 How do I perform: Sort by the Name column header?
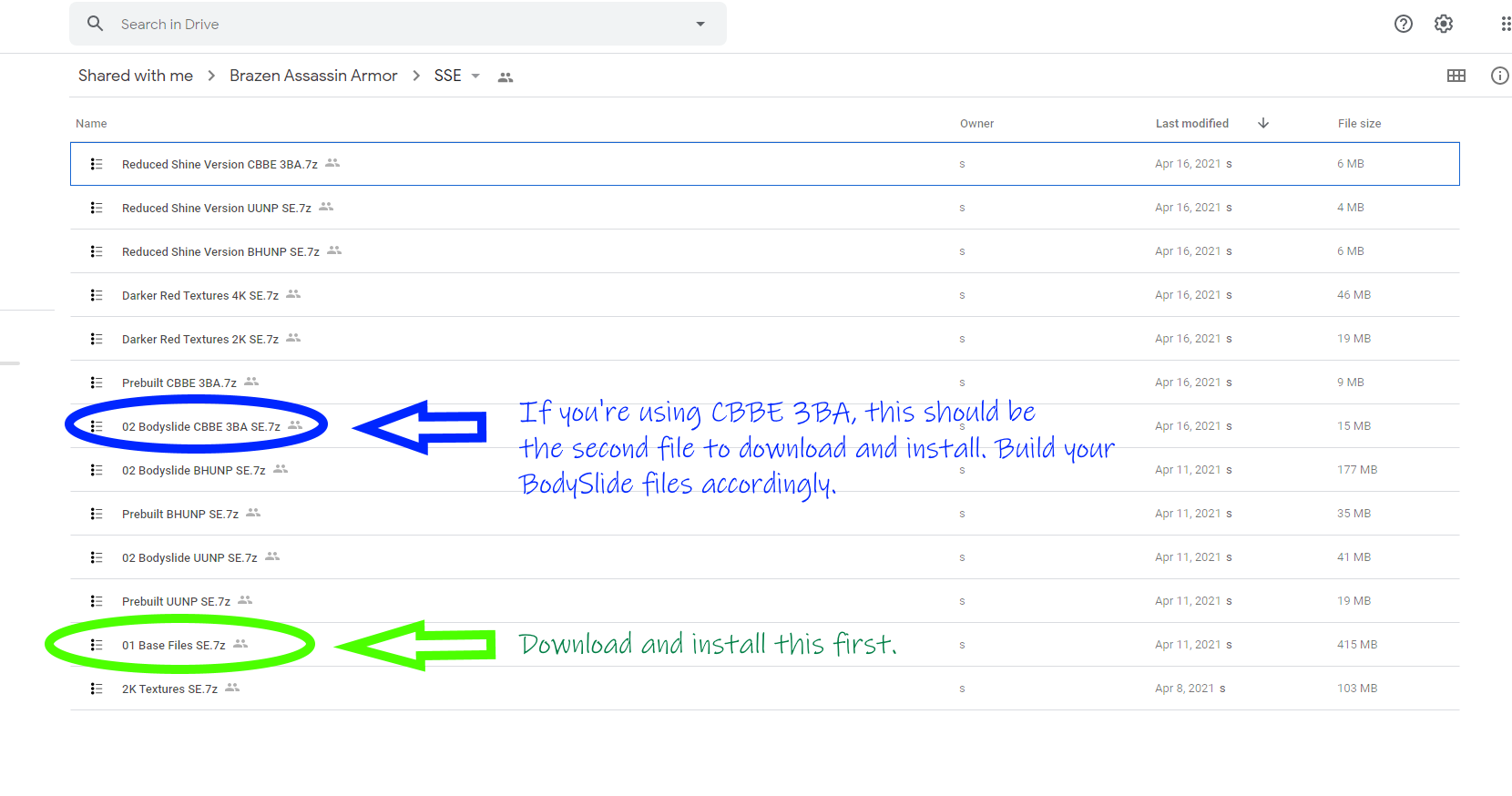coord(91,124)
